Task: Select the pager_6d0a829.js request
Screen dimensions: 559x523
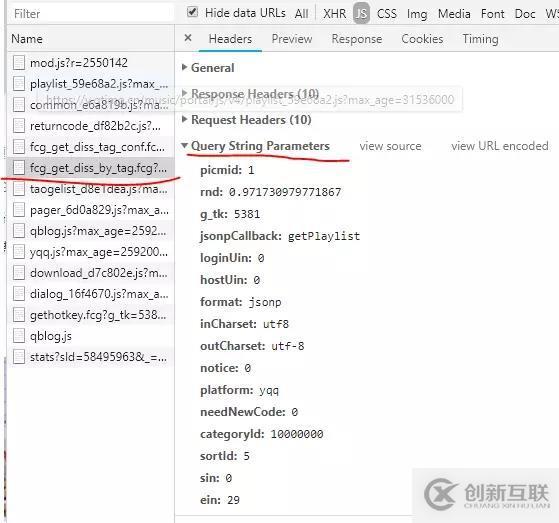Action: click(91, 210)
